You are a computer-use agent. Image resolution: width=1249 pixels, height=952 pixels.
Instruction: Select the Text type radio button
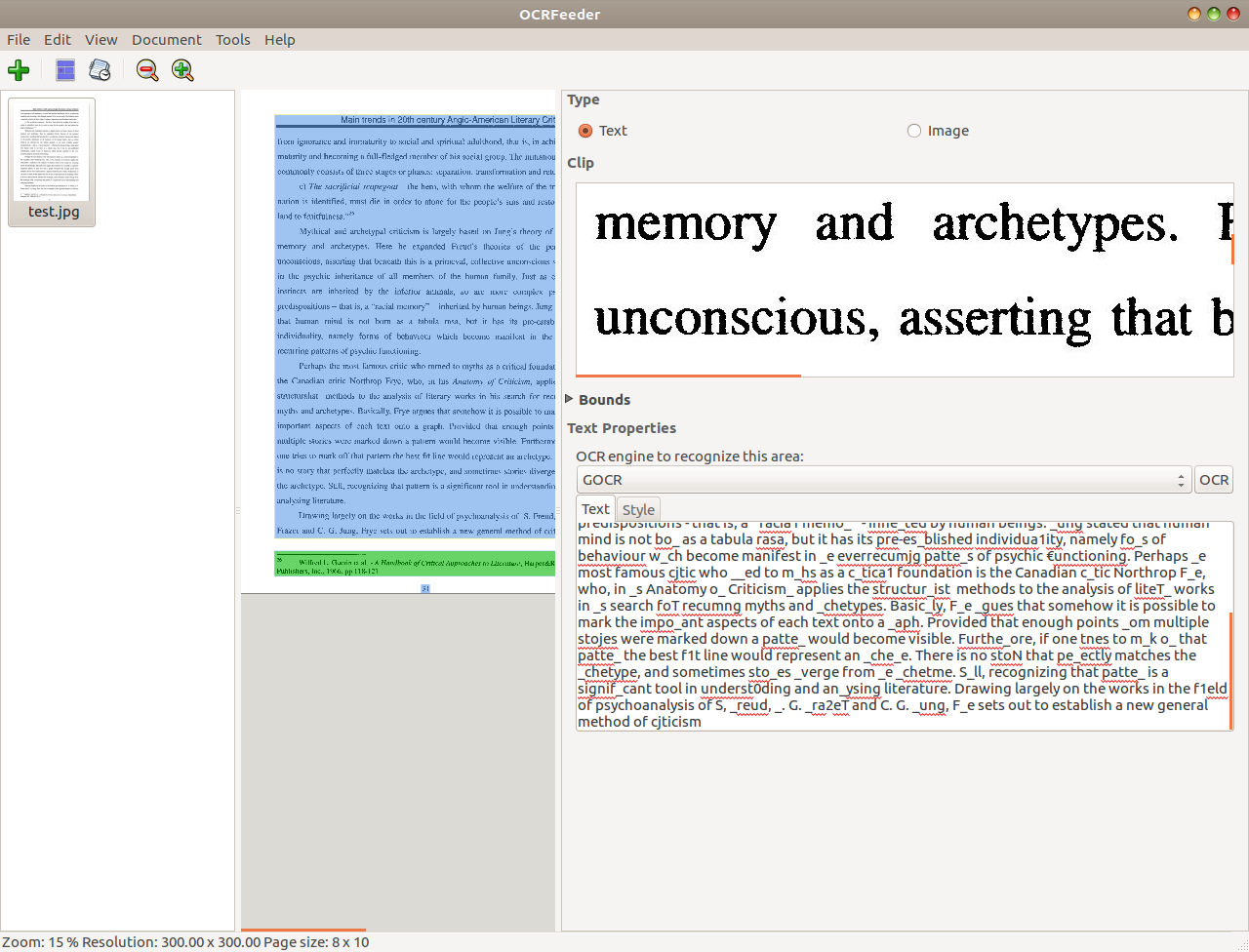point(585,131)
